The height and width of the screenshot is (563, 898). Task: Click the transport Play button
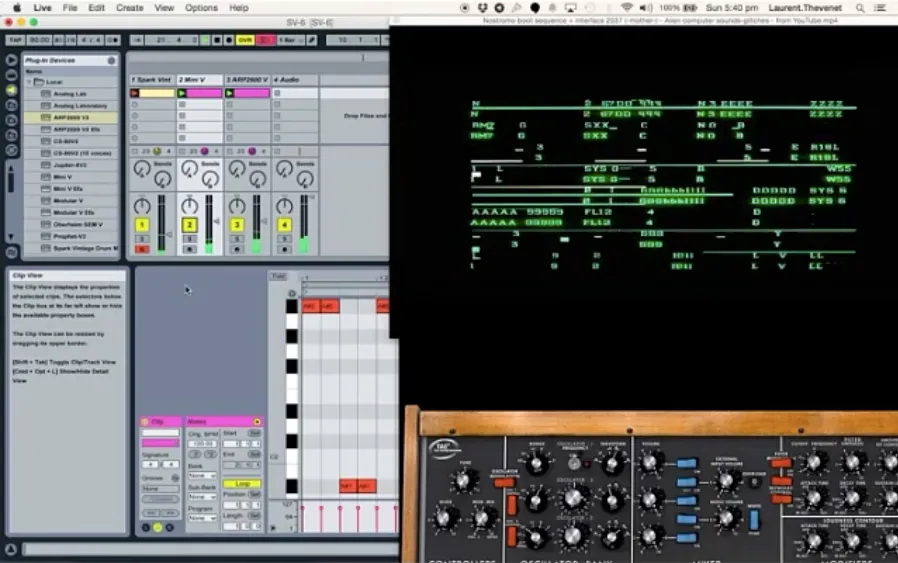[205, 40]
